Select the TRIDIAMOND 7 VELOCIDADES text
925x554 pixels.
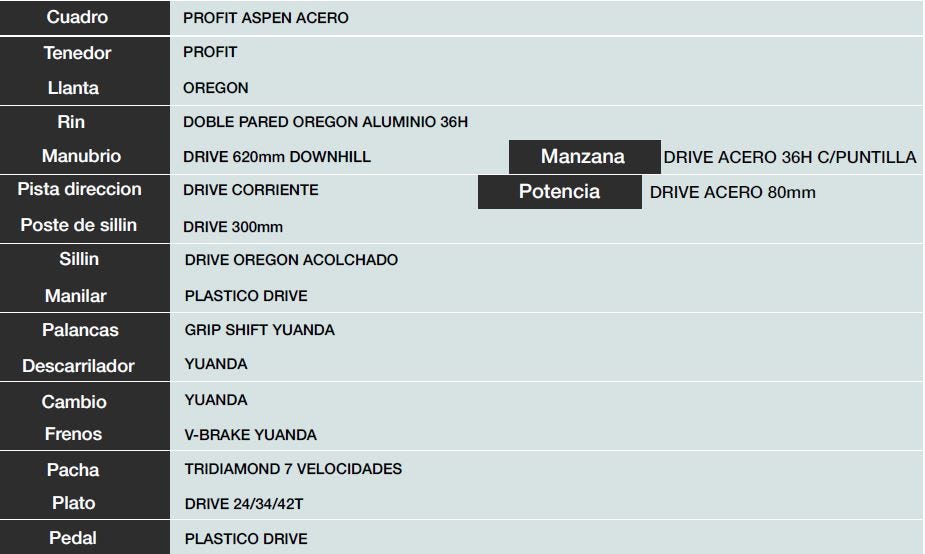coord(293,469)
